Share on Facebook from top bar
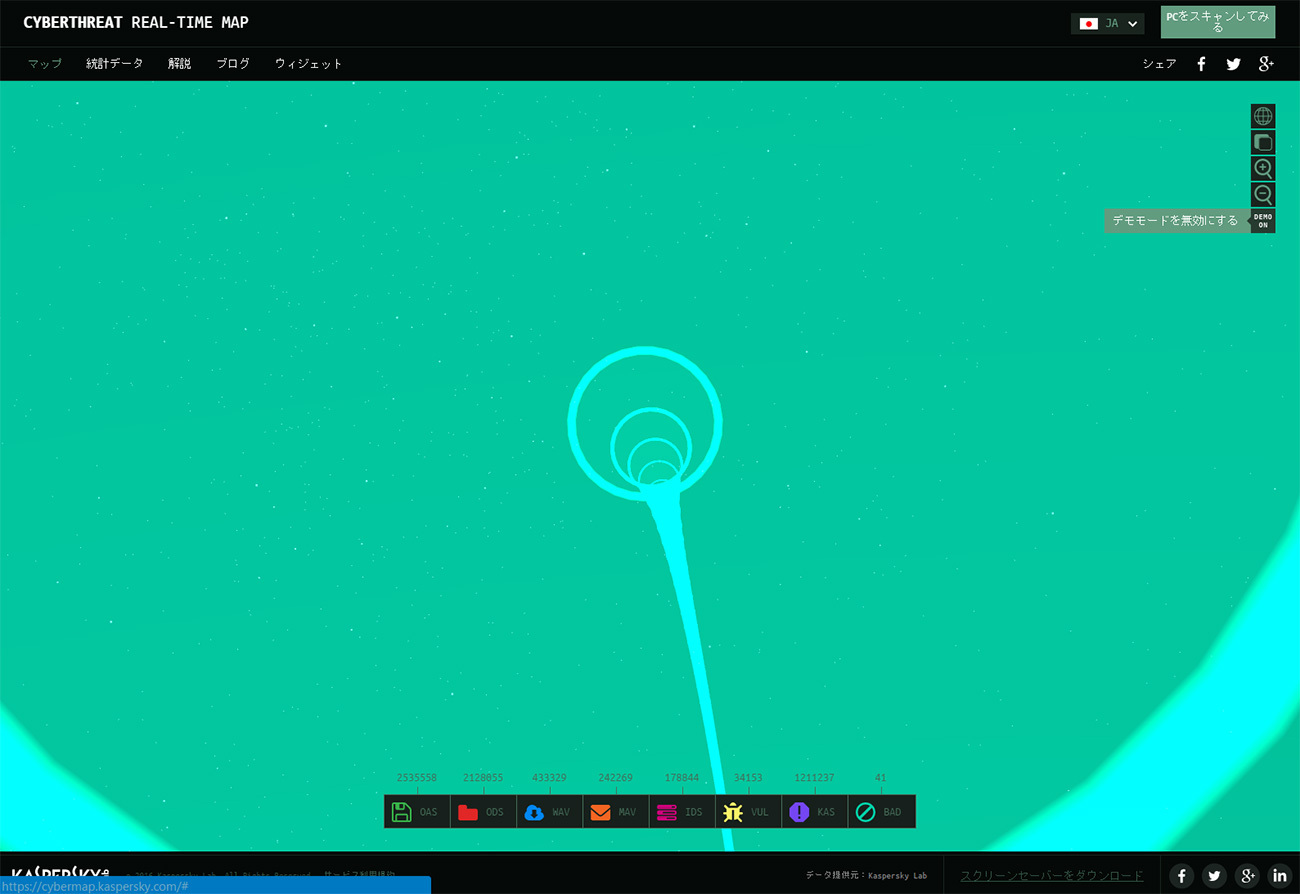1300x894 pixels. (1201, 63)
